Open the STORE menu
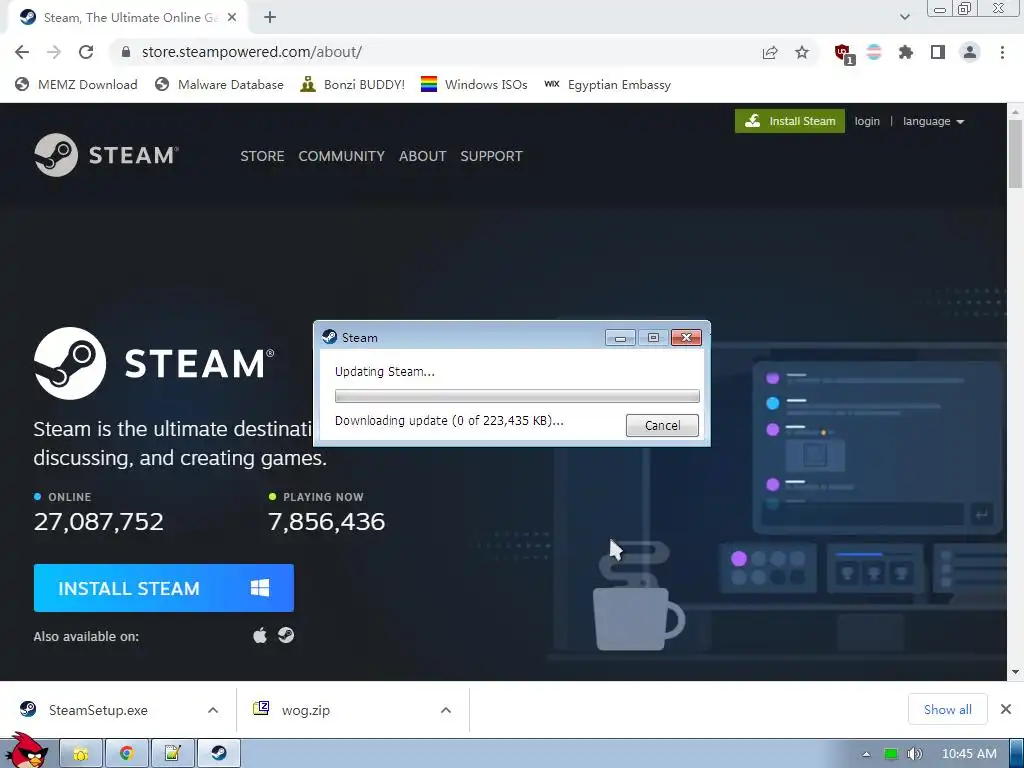Screen dimensions: 1024x768 point(262,156)
